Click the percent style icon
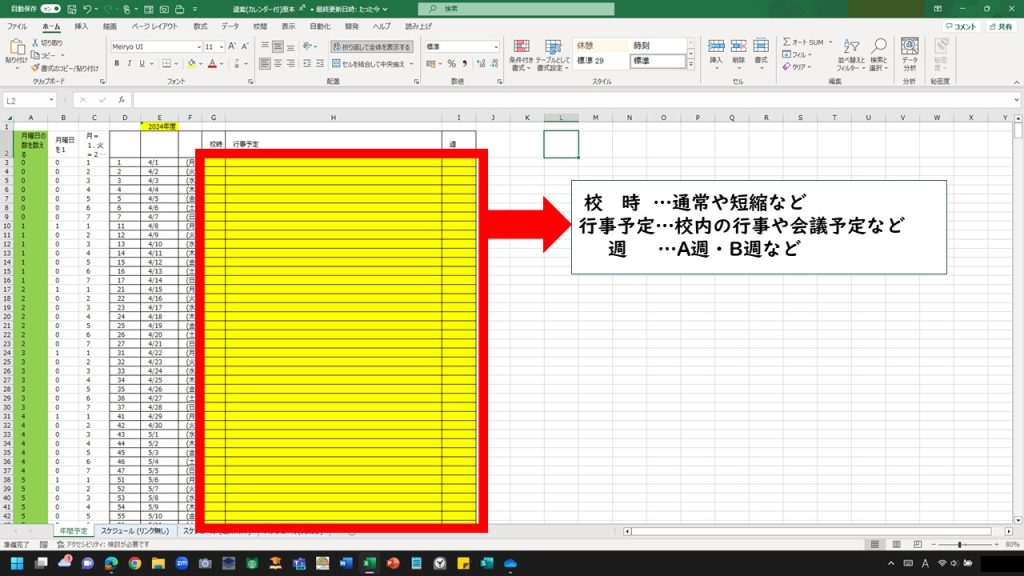This screenshot has height=576, width=1024. pos(449,63)
